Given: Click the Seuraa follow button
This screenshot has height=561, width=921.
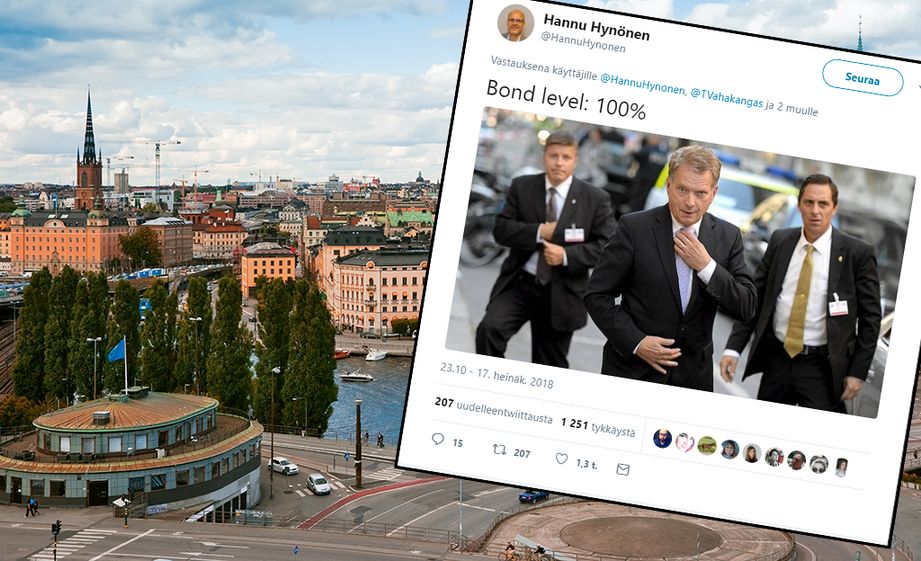Looking at the screenshot, I should tap(862, 78).
